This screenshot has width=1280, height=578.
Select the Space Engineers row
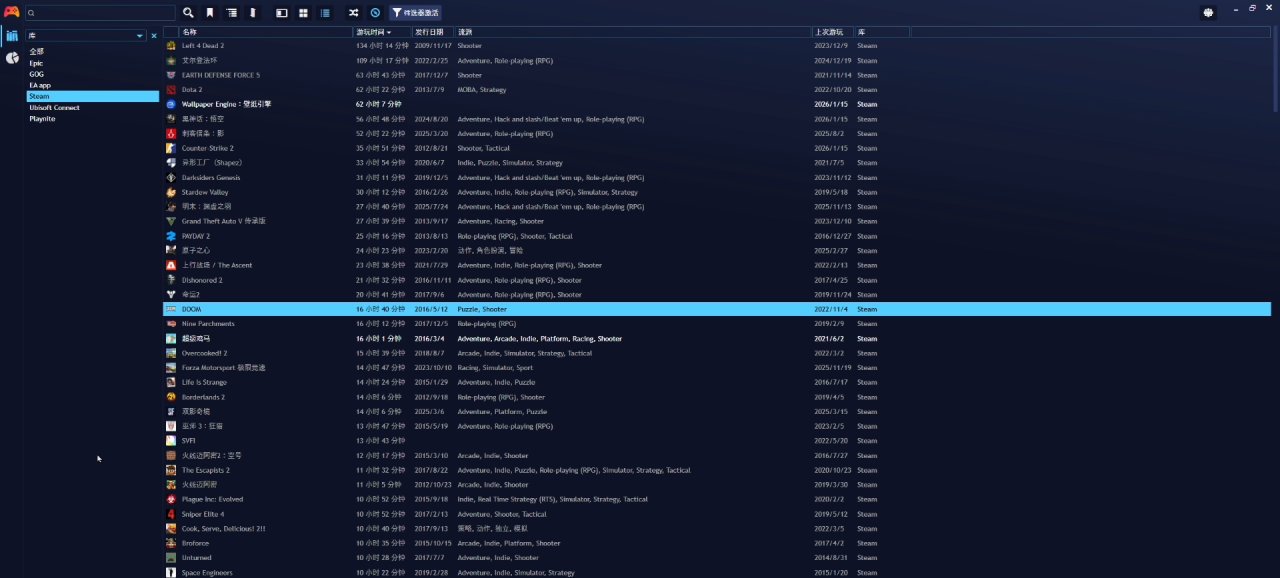pyautogui.click(x=717, y=572)
